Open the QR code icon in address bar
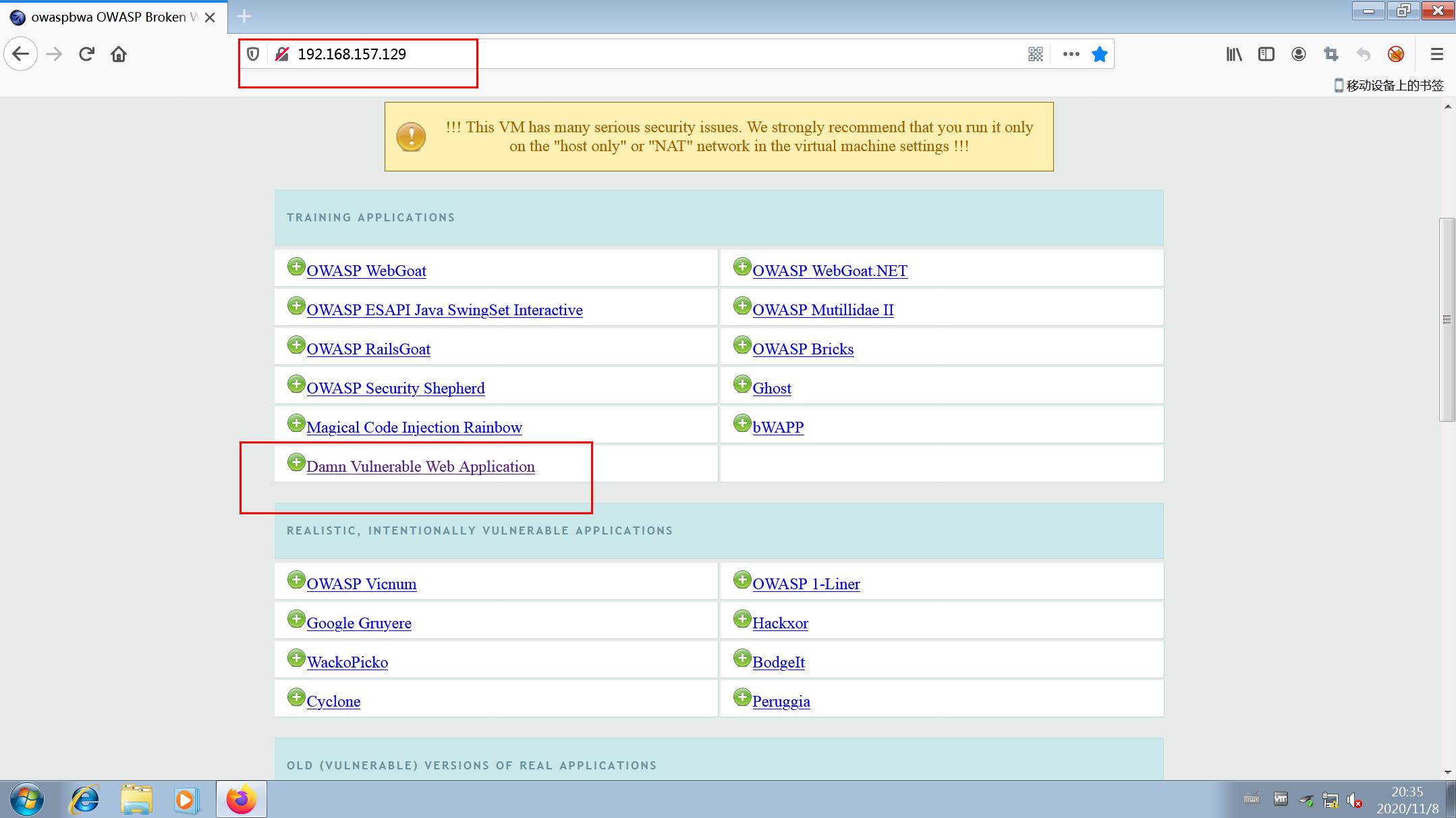The height and width of the screenshot is (818, 1456). point(1035,54)
